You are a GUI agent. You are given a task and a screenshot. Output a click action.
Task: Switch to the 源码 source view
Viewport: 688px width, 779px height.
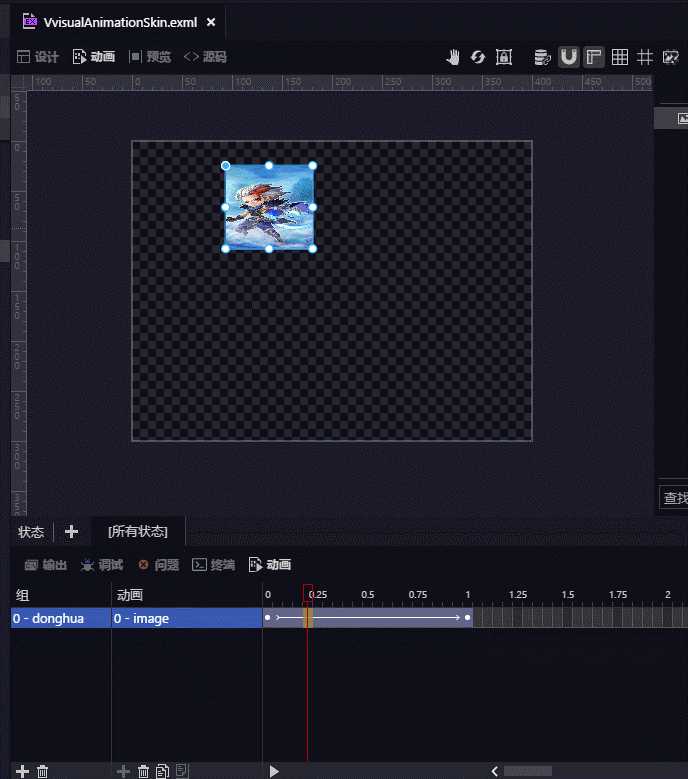[x=205, y=57]
